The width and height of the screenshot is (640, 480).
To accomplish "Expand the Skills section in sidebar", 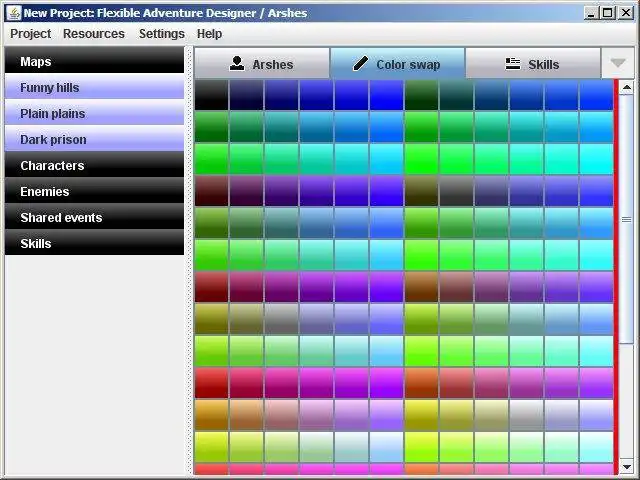I will coord(94,244).
